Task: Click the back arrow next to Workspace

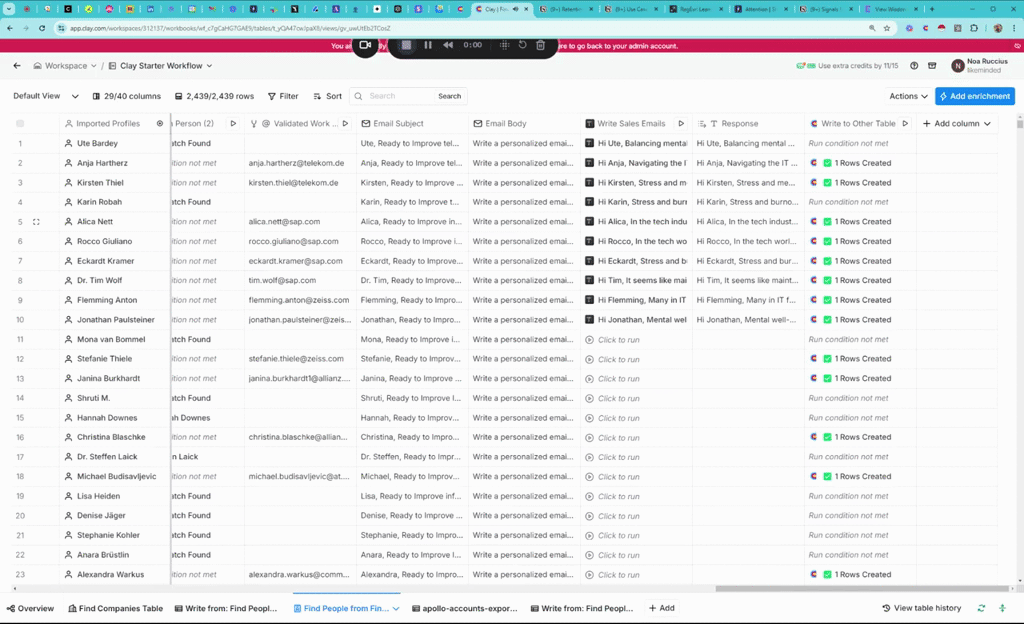Action: [17, 66]
